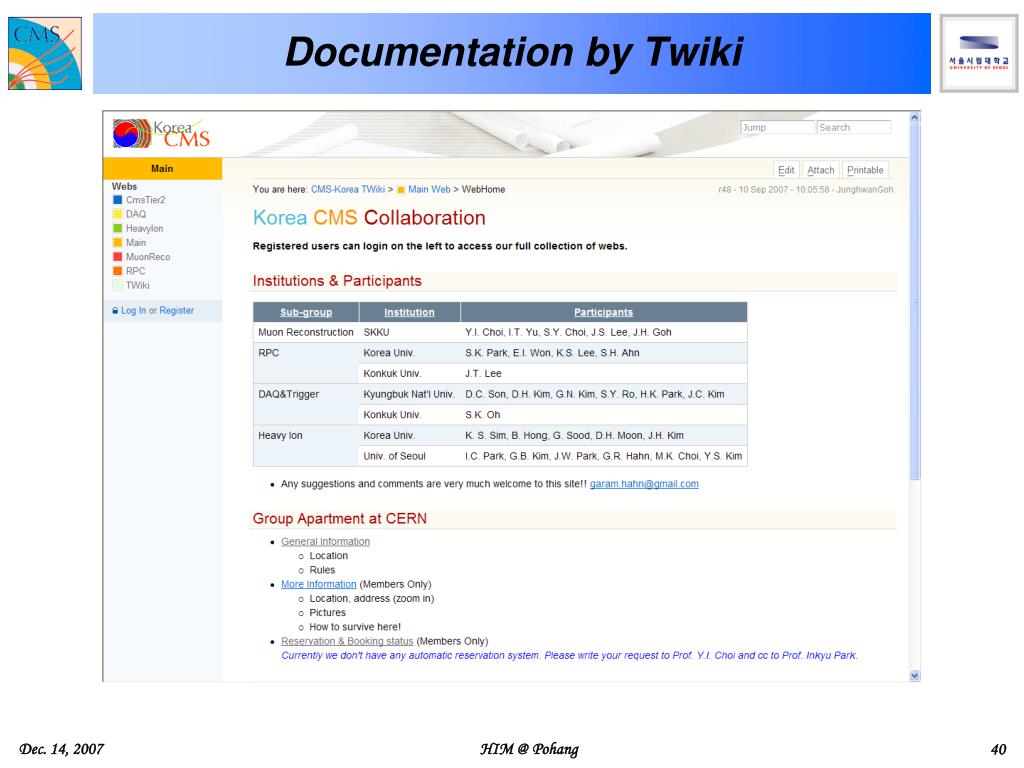Click the DAQ&Trigger sub-group cell
The image size is (1024, 768).
[x=306, y=404]
